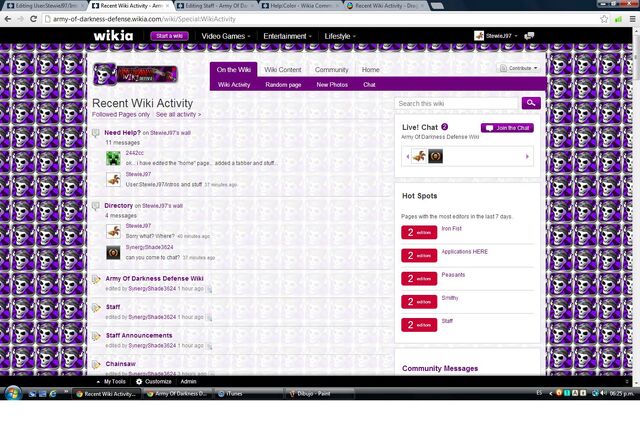640x427 pixels.
Task: Select On the Wiki tab
Action: coord(233,69)
